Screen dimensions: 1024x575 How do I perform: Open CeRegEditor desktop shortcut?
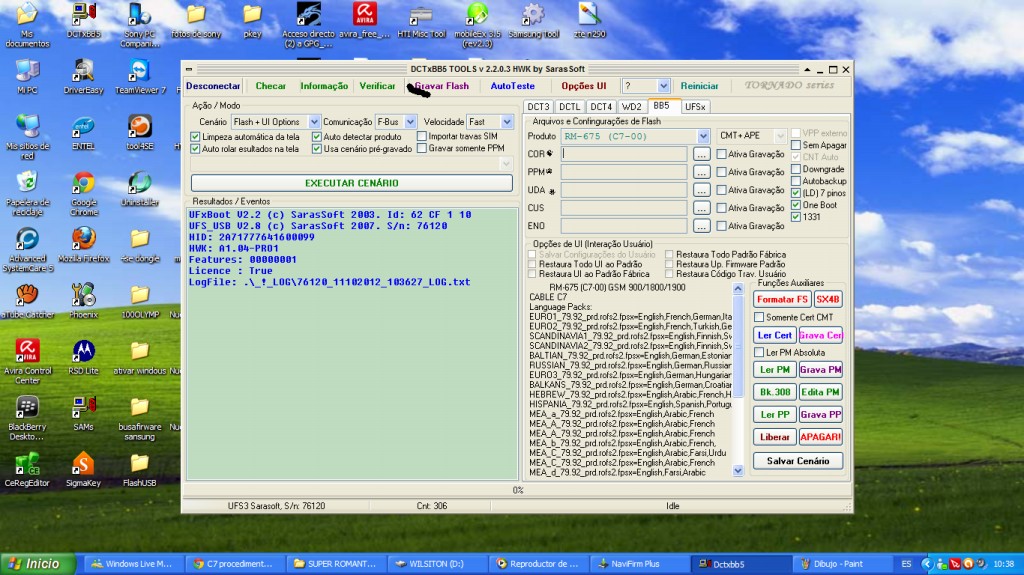27,469
